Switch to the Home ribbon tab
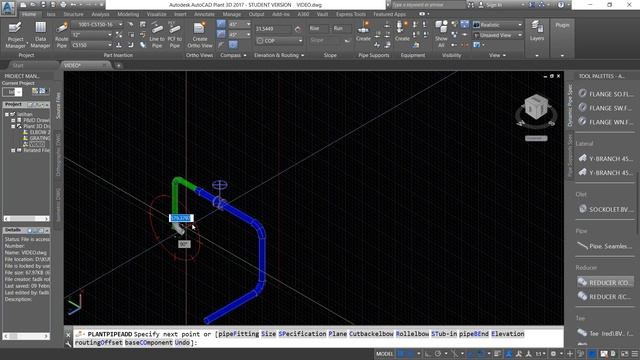The width and height of the screenshot is (640, 360). (x=29, y=14)
